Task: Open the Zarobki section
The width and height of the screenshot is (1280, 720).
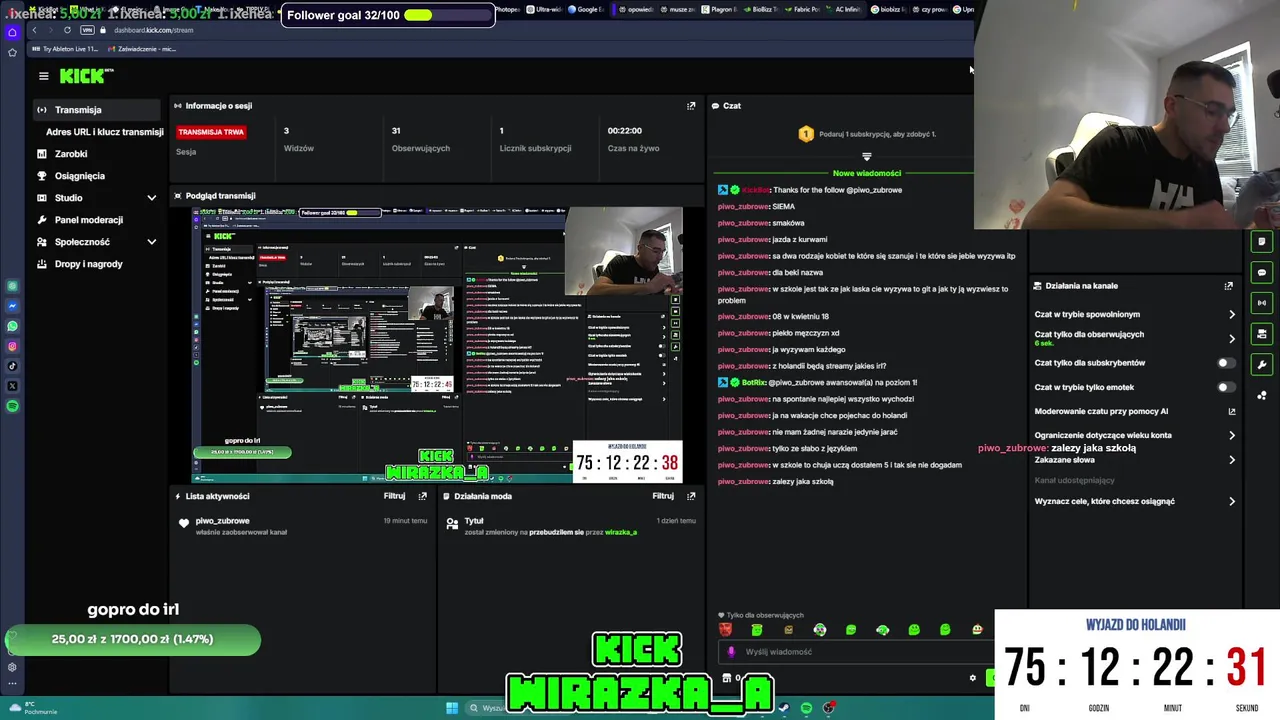Action: pyautogui.click(x=71, y=154)
